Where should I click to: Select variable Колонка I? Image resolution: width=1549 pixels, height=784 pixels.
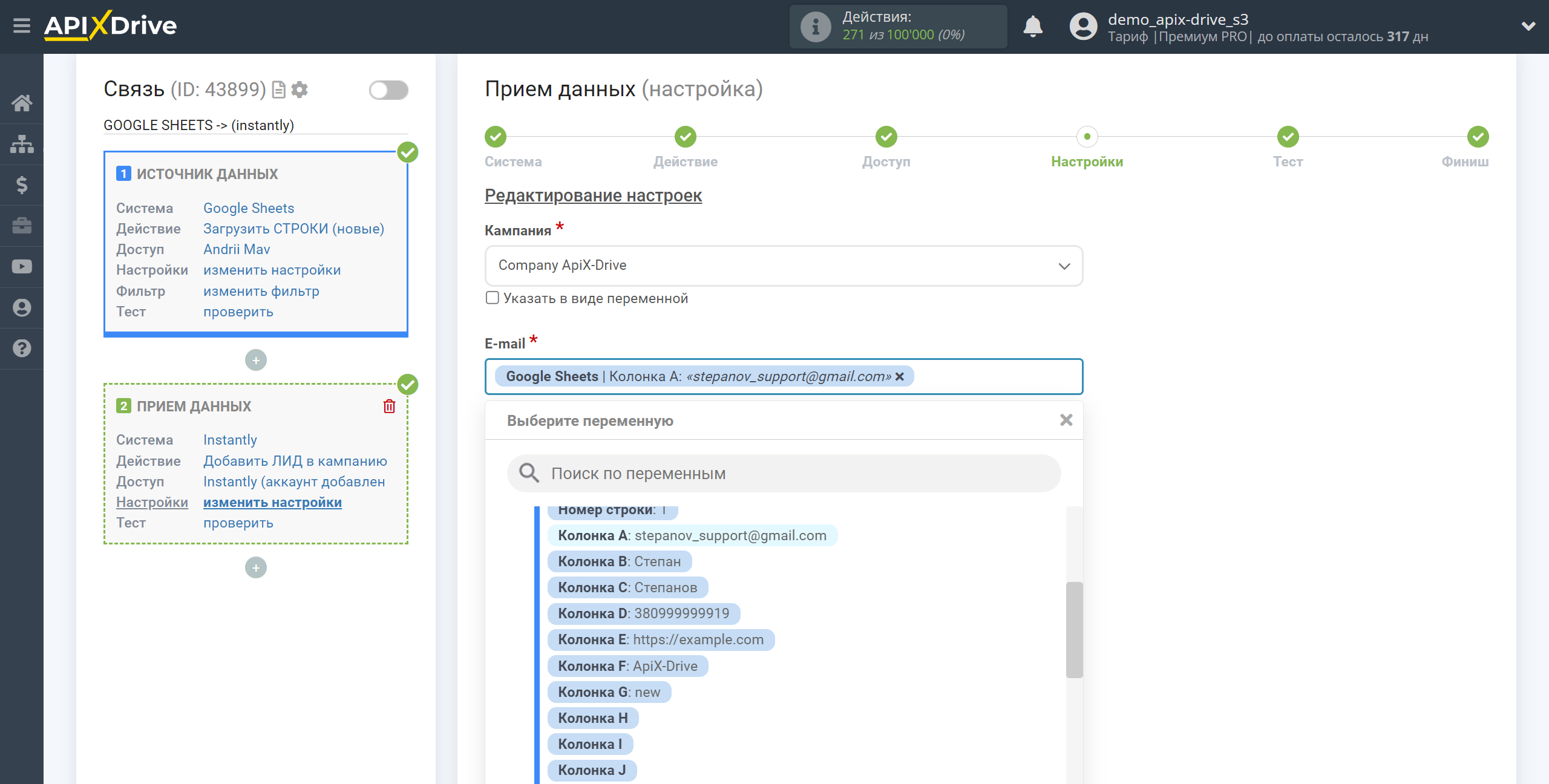coord(591,744)
